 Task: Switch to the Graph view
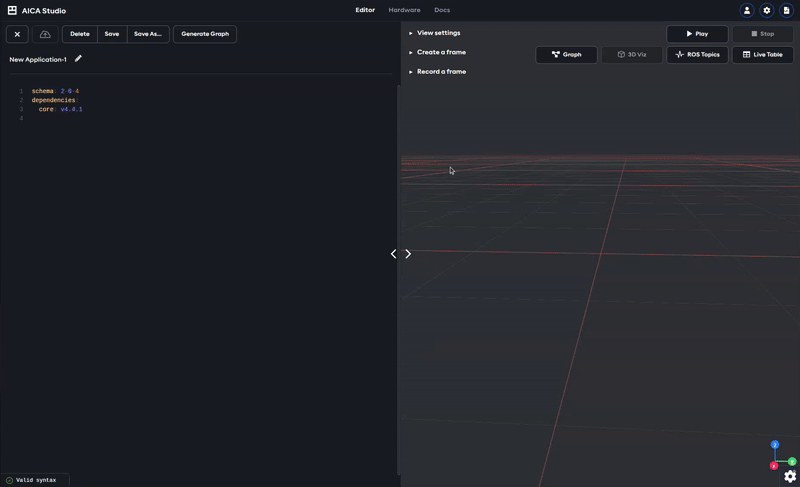tap(566, 55)
